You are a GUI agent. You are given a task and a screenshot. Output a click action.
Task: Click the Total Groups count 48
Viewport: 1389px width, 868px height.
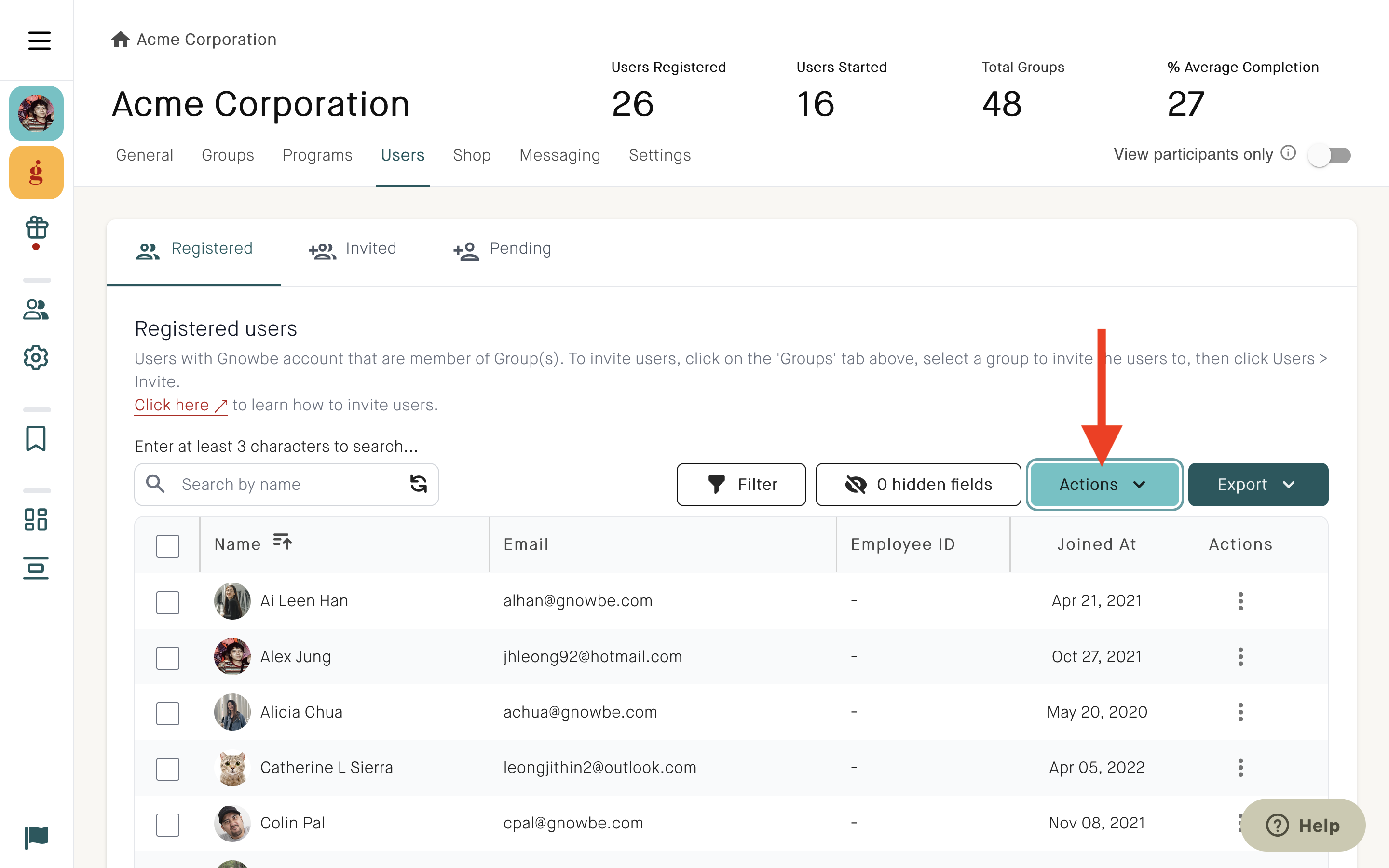point(1002,104)
